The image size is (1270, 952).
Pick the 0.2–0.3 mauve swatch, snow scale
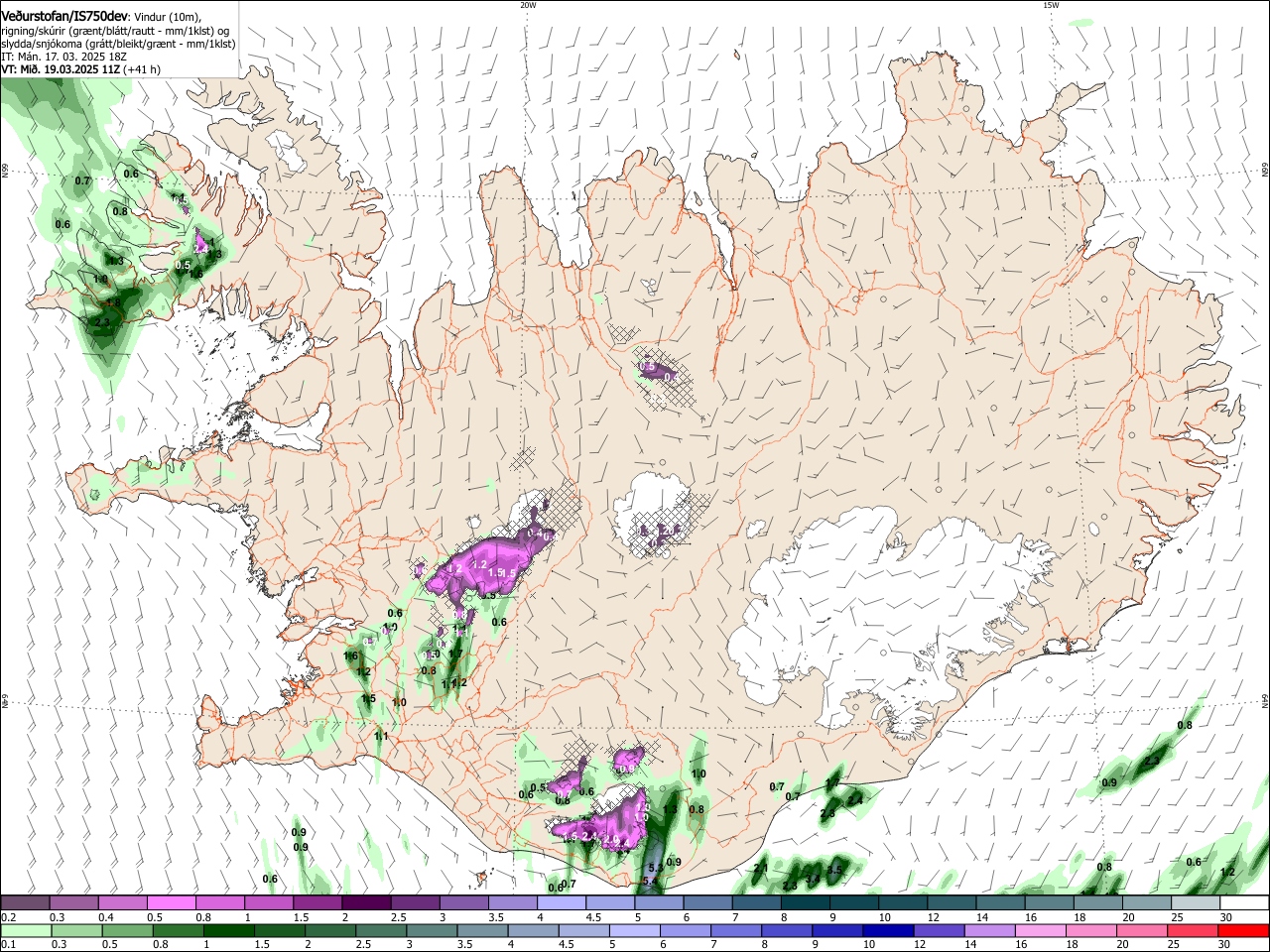pyautogui.click(x=27, y=903)
